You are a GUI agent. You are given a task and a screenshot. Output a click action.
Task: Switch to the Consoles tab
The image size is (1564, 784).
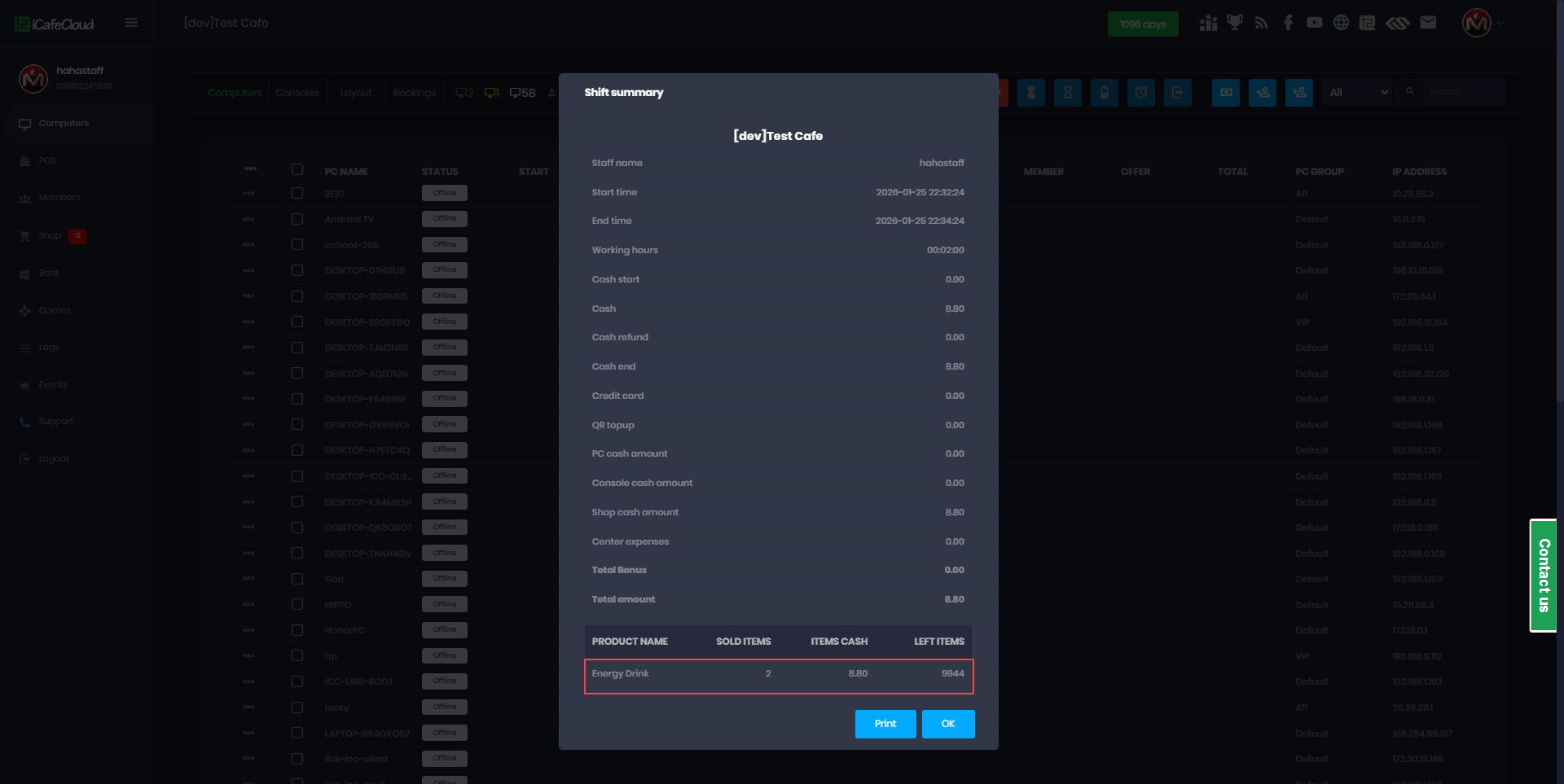[x=297, y=93]
